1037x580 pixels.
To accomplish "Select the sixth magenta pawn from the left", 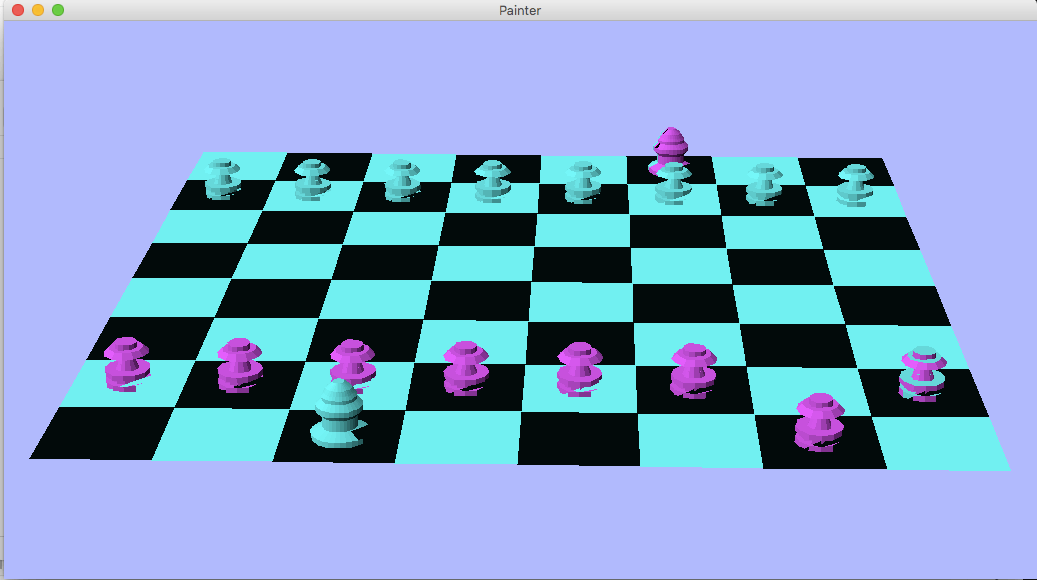I will (x=693, y=371).
